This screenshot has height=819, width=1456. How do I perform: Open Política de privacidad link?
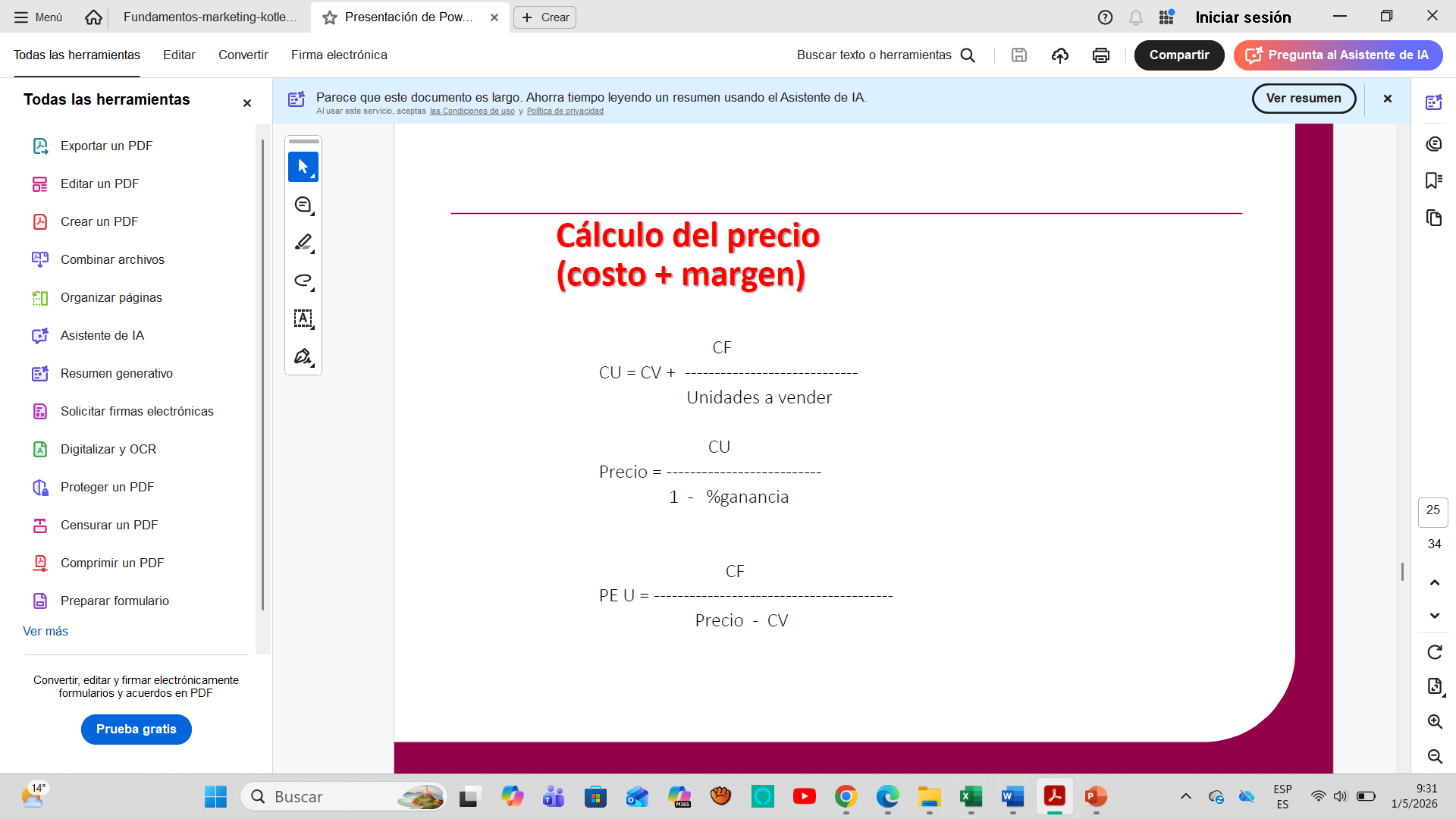click(565, 111)
